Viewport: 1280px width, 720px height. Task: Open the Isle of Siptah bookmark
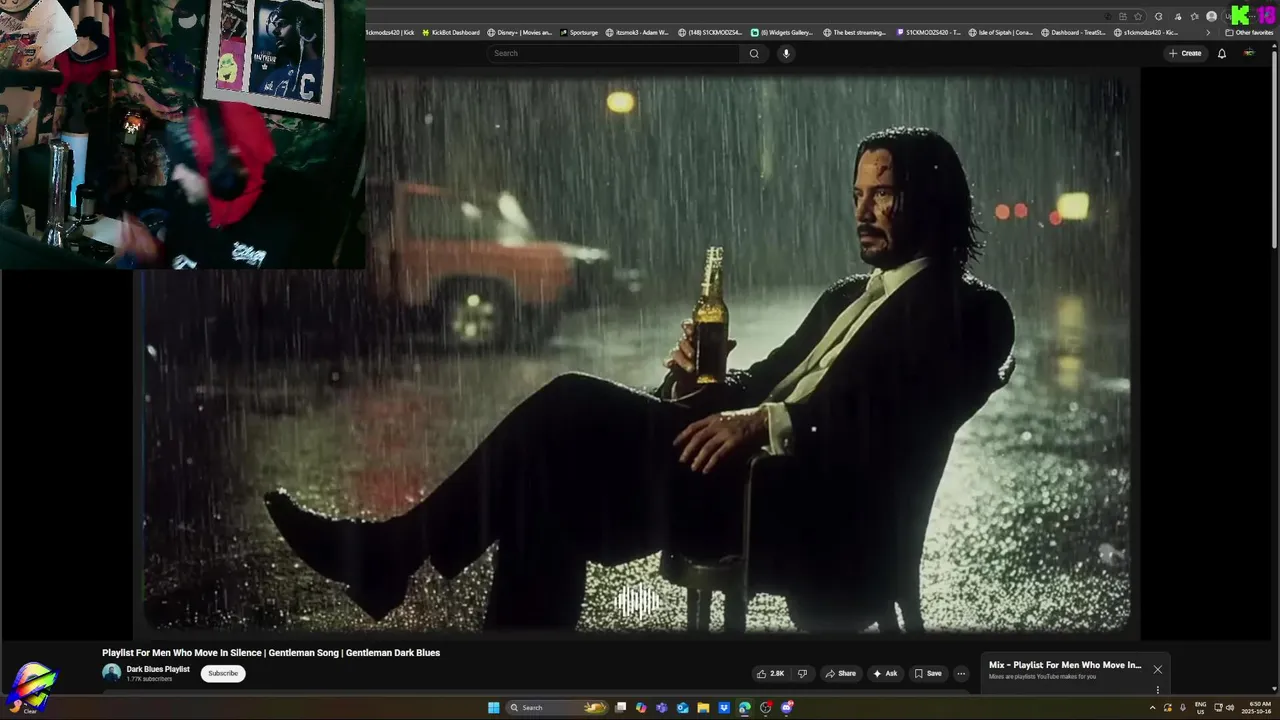pyautogui.click(x=1000, y=32)
